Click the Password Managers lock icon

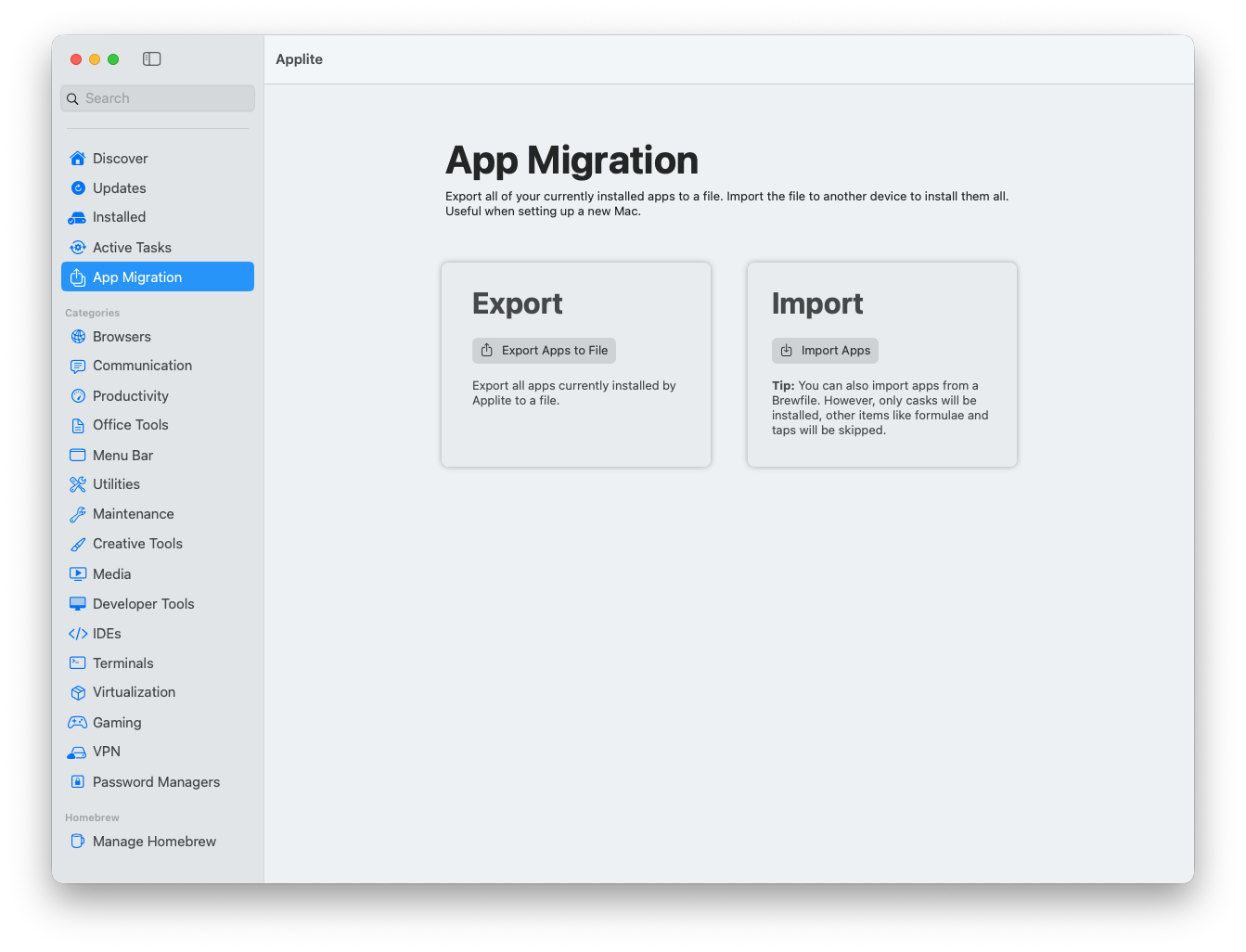[x=78, y=782]
